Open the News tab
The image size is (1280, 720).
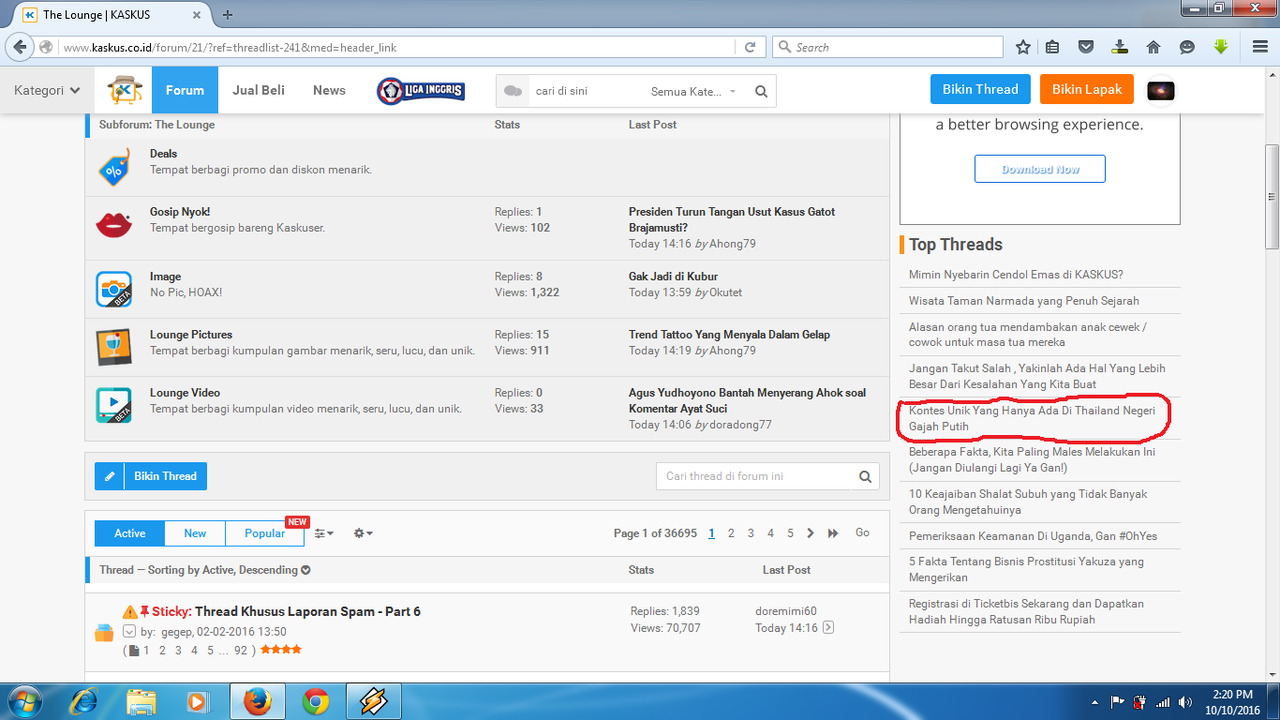[329, 90]
